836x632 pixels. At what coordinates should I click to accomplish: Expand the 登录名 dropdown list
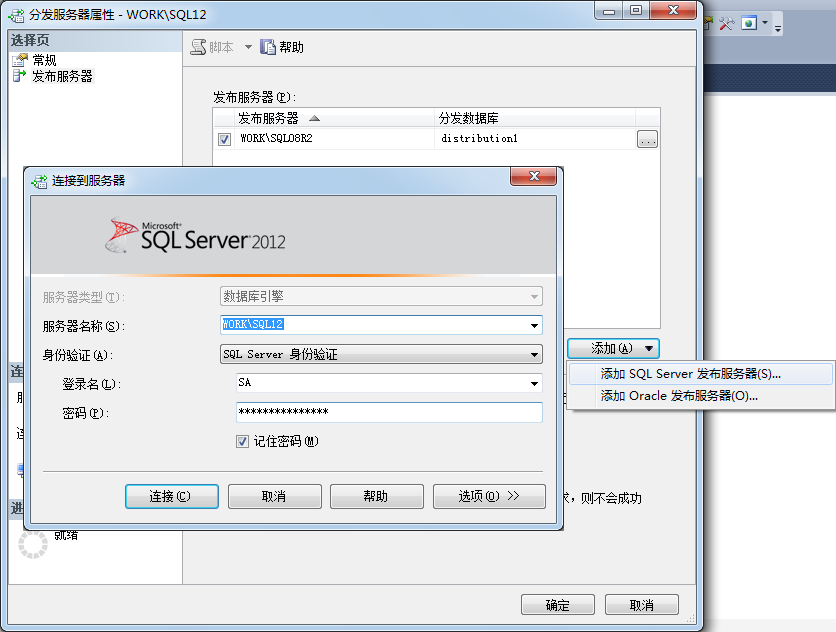click(x=534, y=383)
